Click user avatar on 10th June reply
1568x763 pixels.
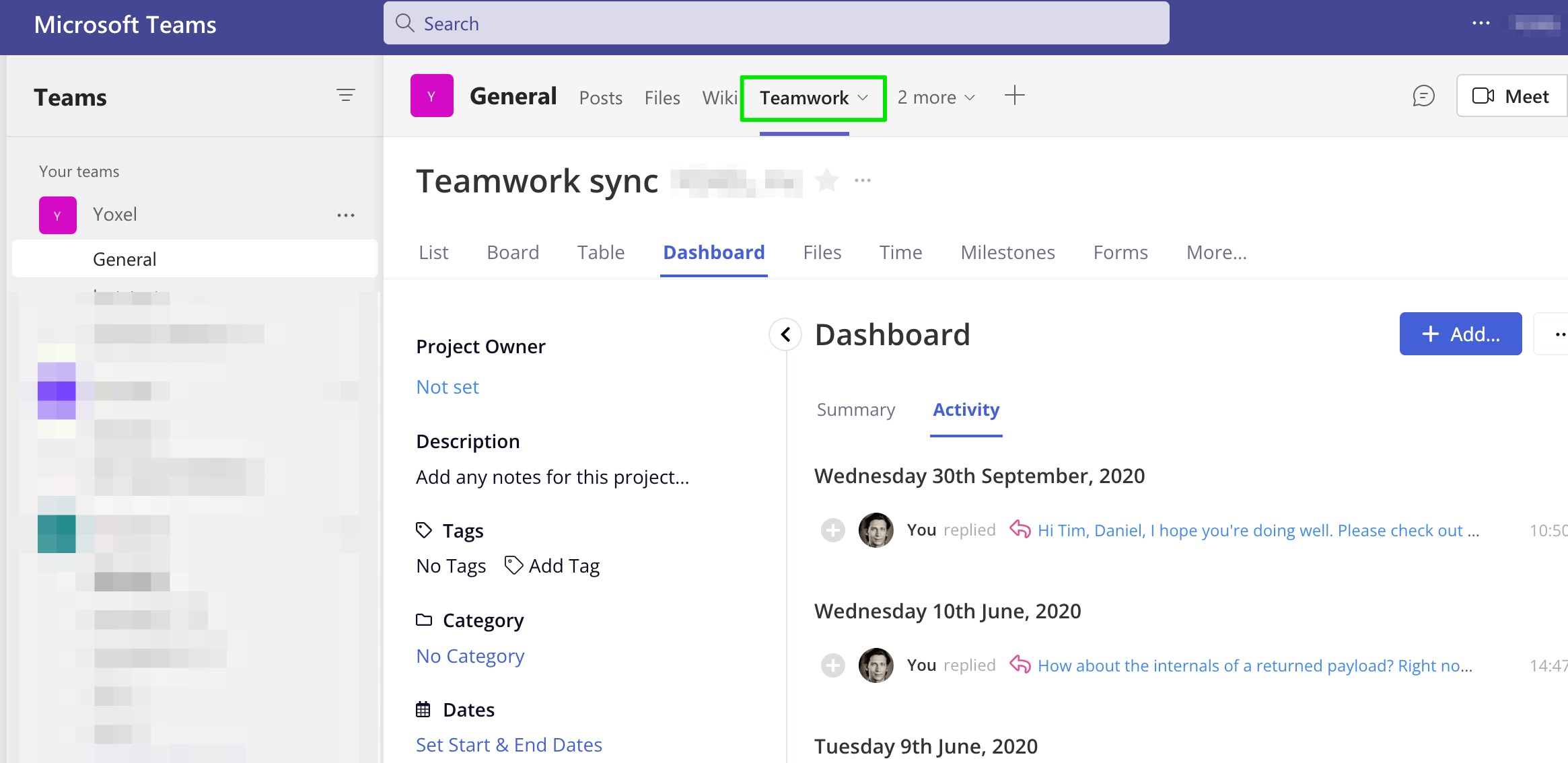[x=876, y=665]
